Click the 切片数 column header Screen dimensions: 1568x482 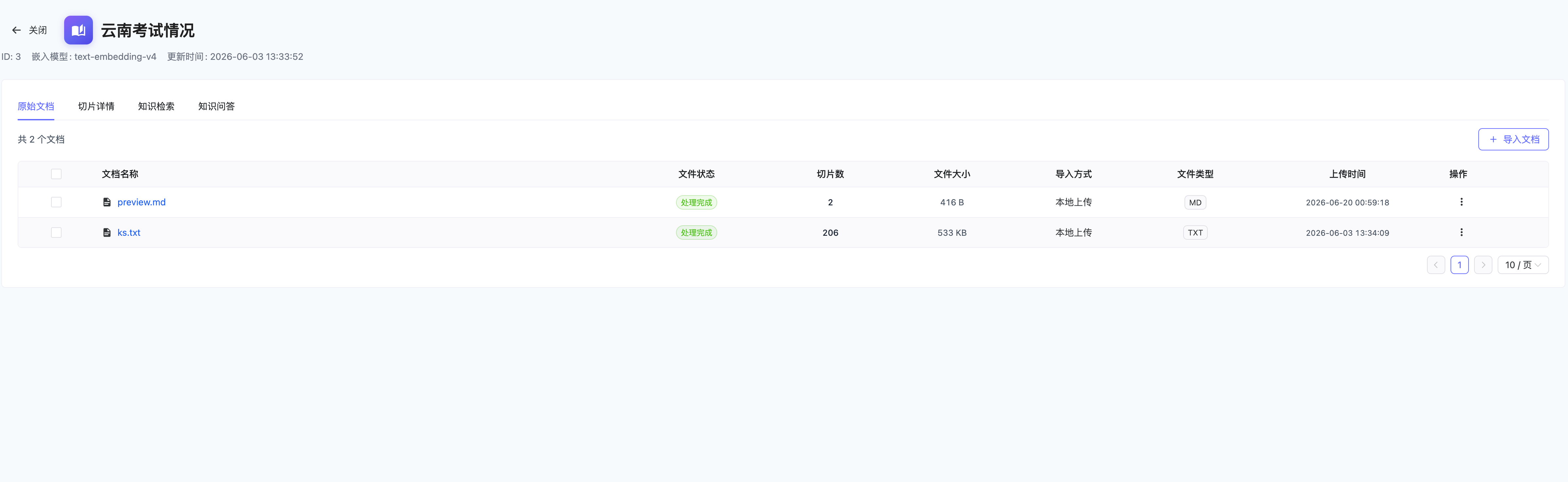830,174
